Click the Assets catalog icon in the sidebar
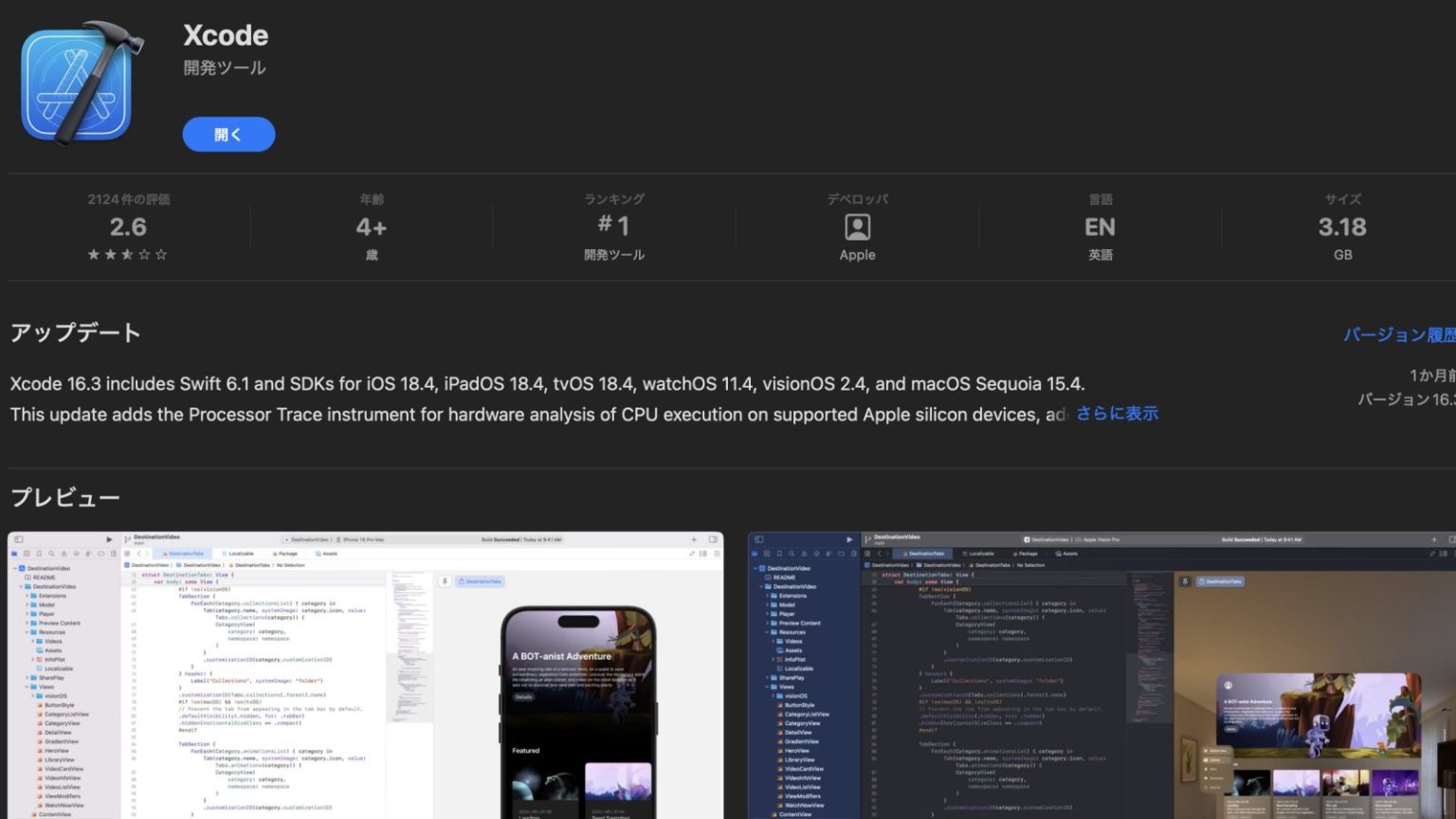The width and height of the screenshot is (1456, 819). [x=38, y=650]
